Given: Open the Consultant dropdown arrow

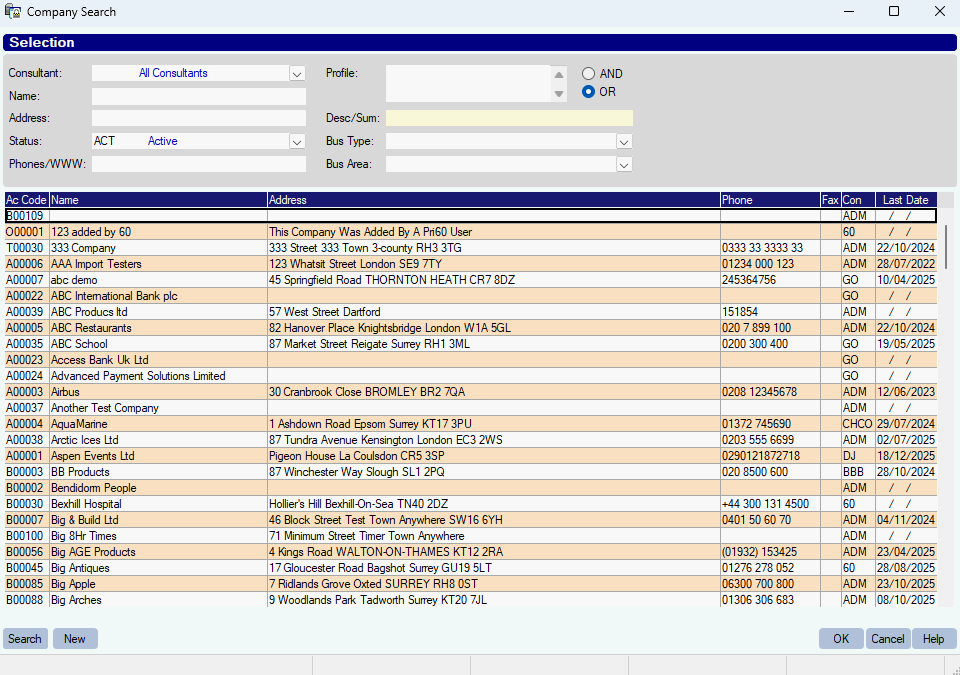Looking at the screenshot, I should (x=297, y=74).
